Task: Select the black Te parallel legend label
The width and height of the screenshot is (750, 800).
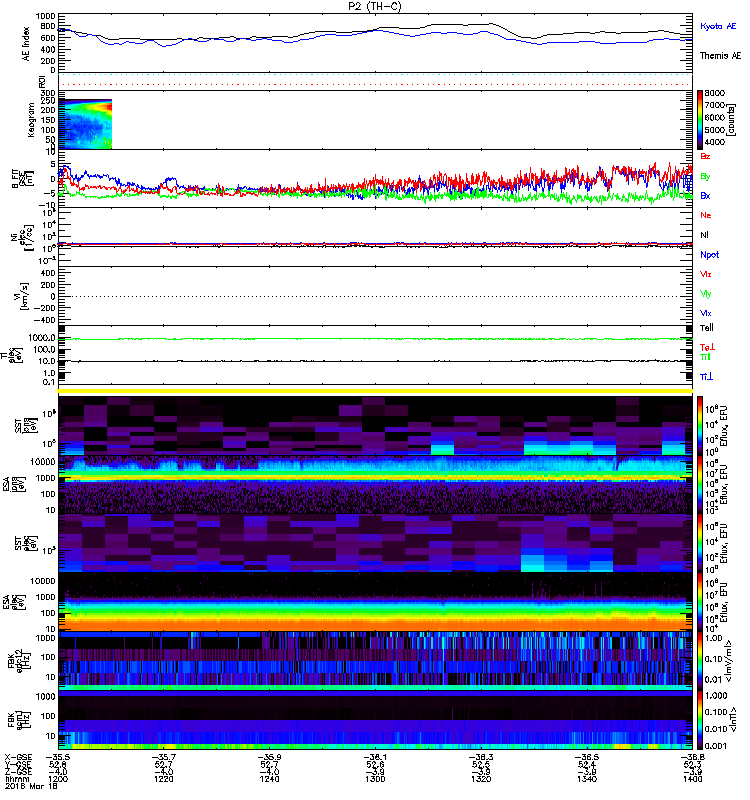Action: pyautogui.click(x=707, y=328)
